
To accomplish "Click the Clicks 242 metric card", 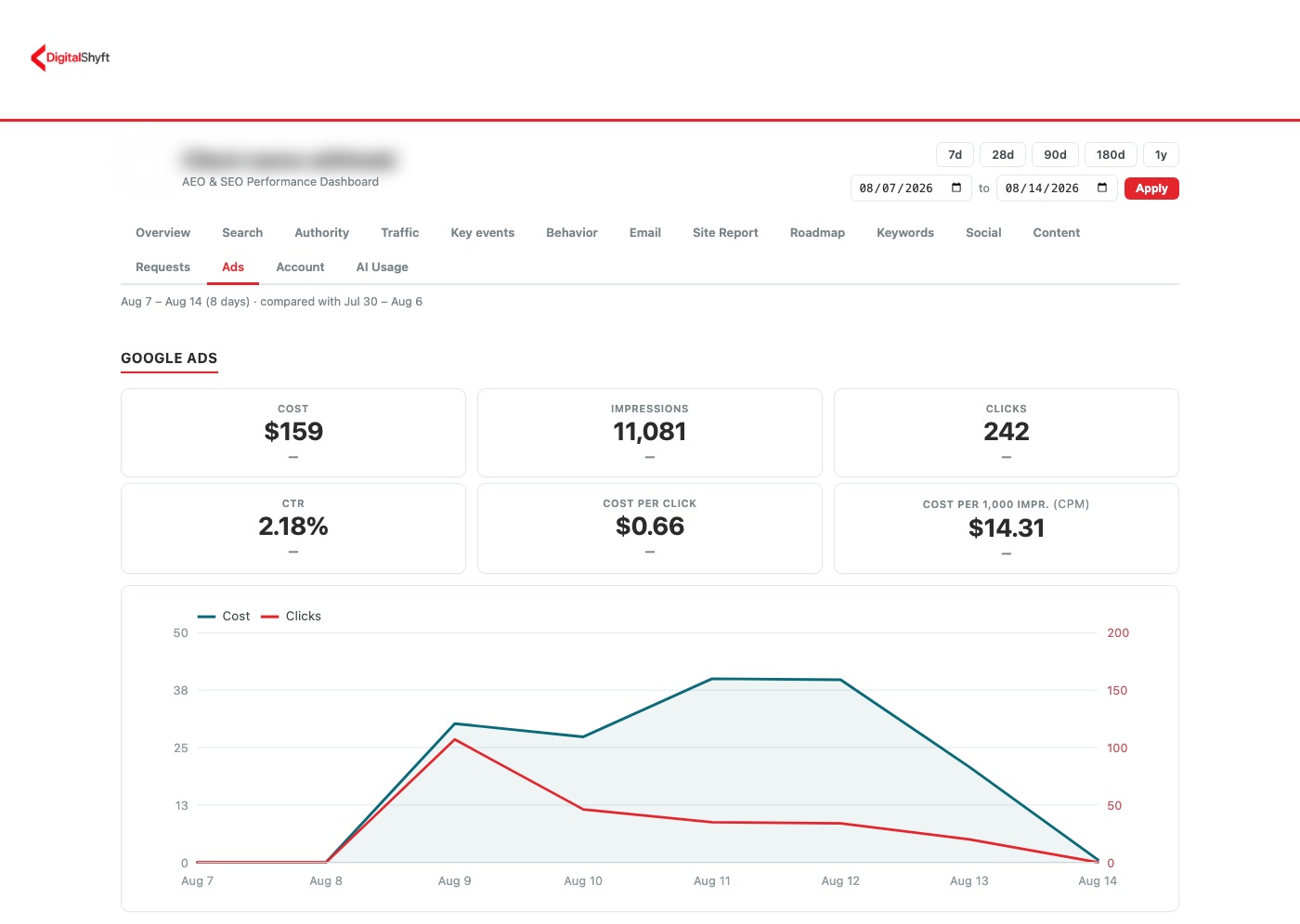I will 1007,433.
